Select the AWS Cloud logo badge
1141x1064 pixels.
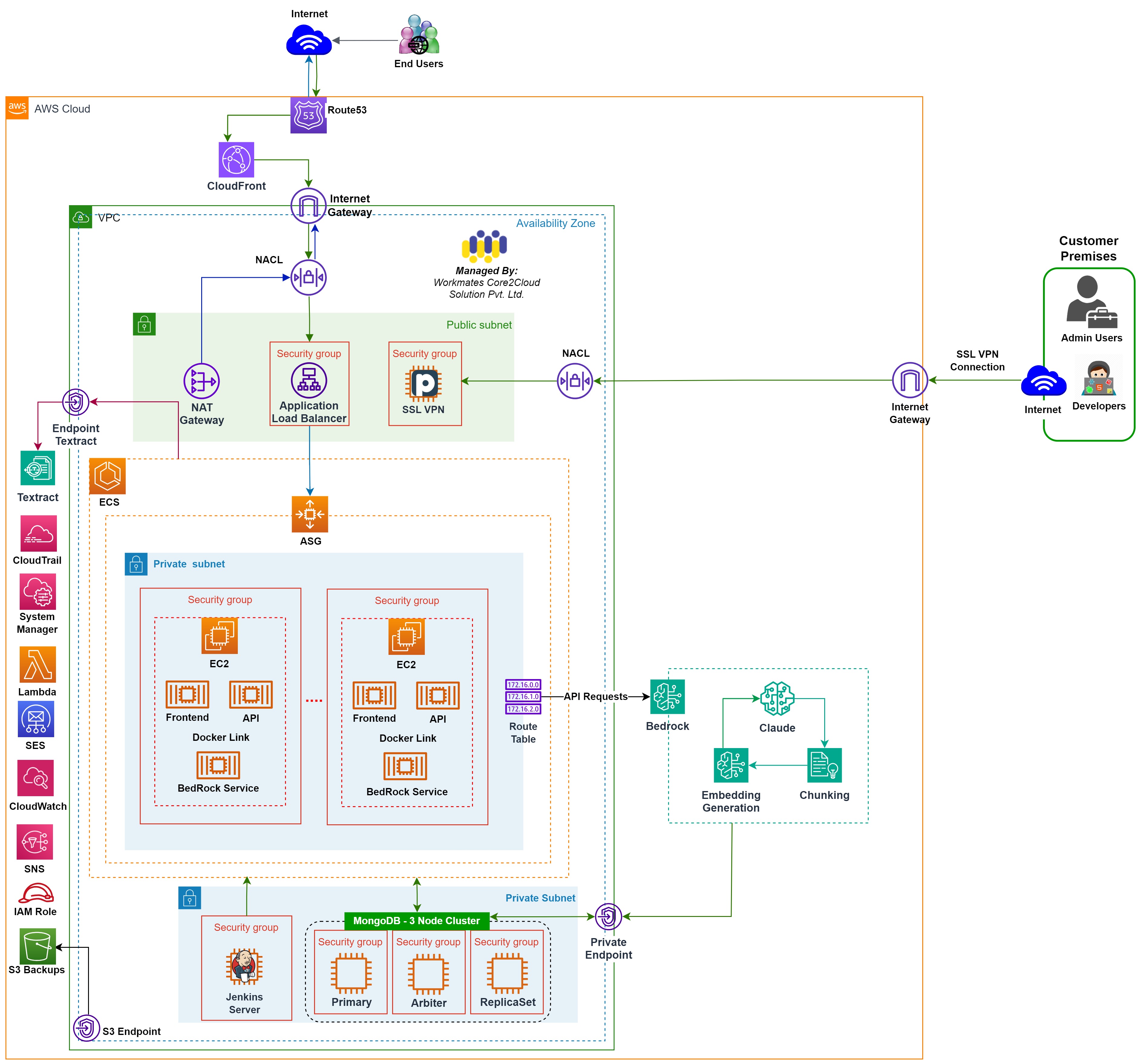17,108
